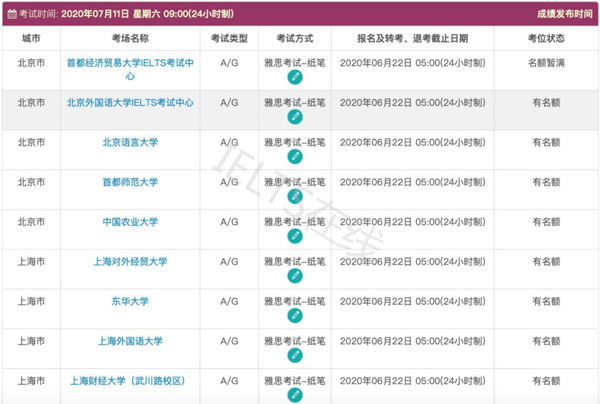Open the 北京语言大学 test center link
600x404 pixels.
tap(130, 142)
